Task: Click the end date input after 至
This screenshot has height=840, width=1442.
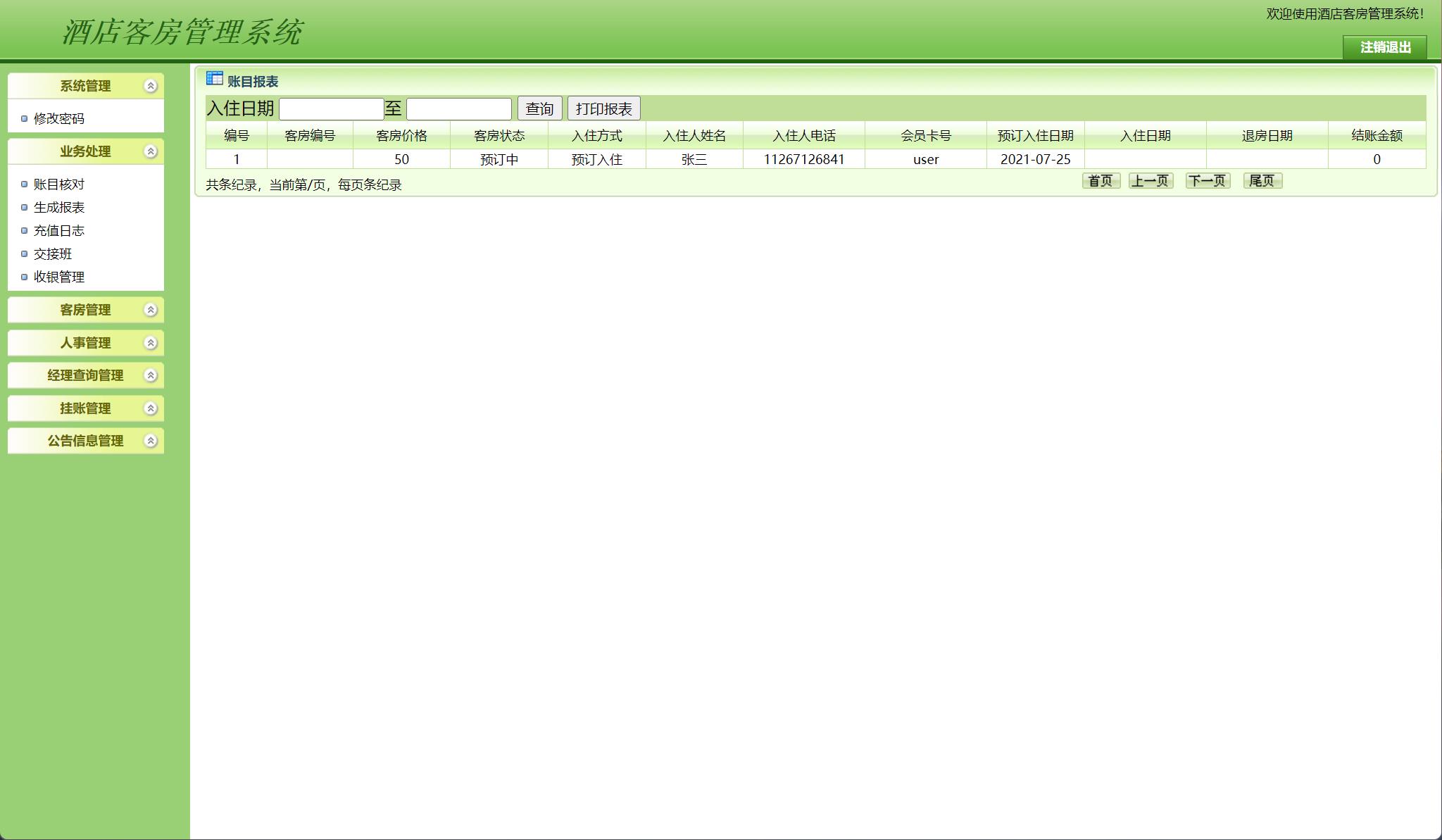Action: click(x=458, y=108)
